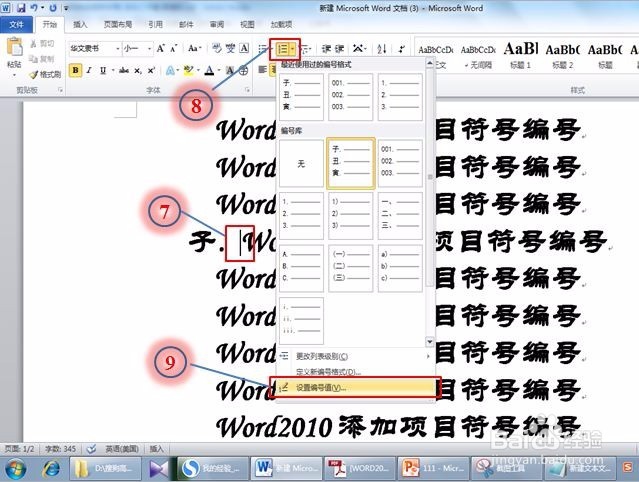Click the Cut (剪切) scissors icon
The width and height of the screenshot is (639, 482).
click(x=34, y=43)
